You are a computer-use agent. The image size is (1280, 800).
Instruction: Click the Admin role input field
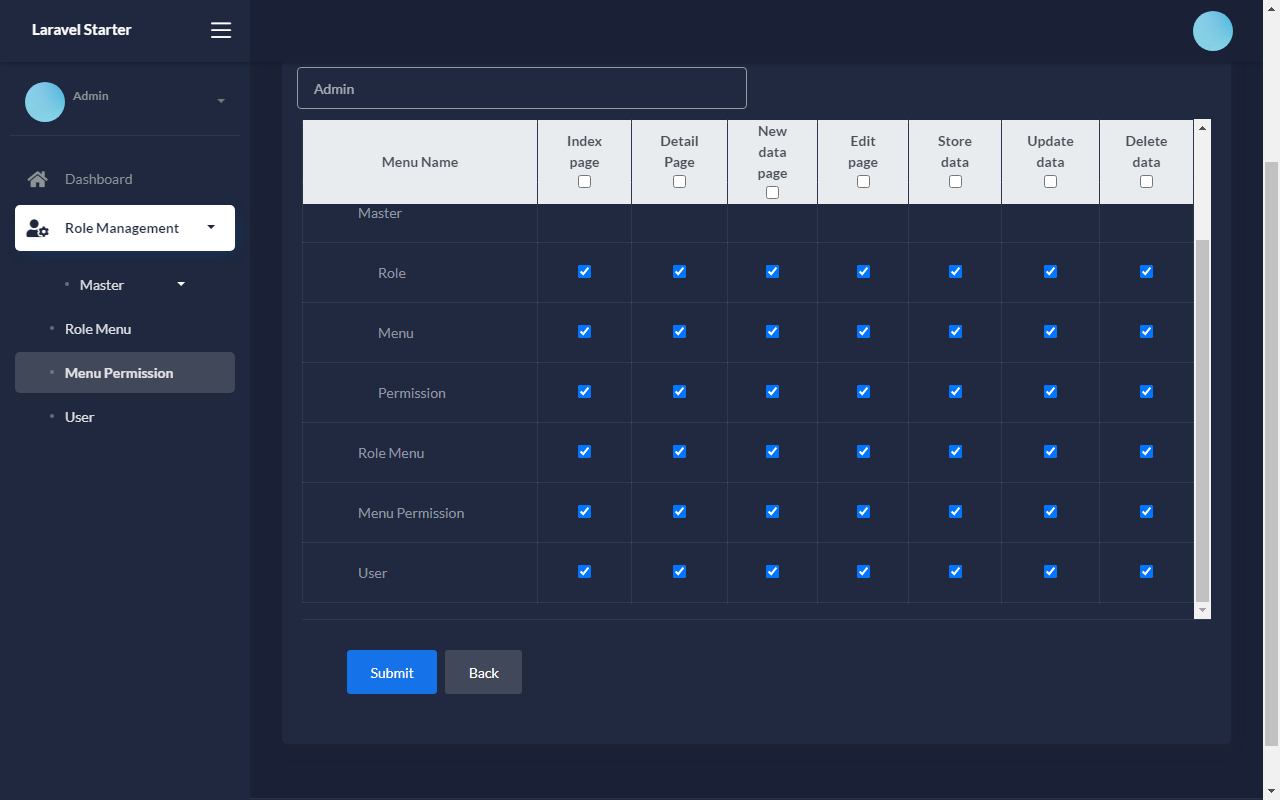pyautogui.click(x=522, y=88)
